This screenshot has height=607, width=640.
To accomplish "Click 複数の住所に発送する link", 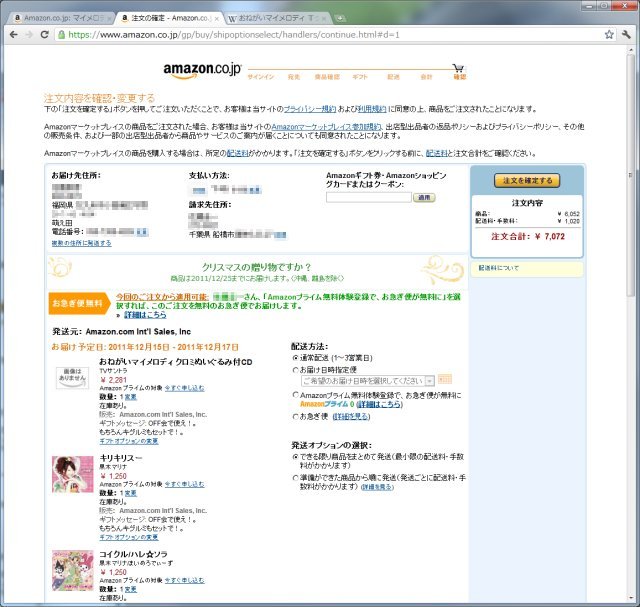I will click(81, 243).
